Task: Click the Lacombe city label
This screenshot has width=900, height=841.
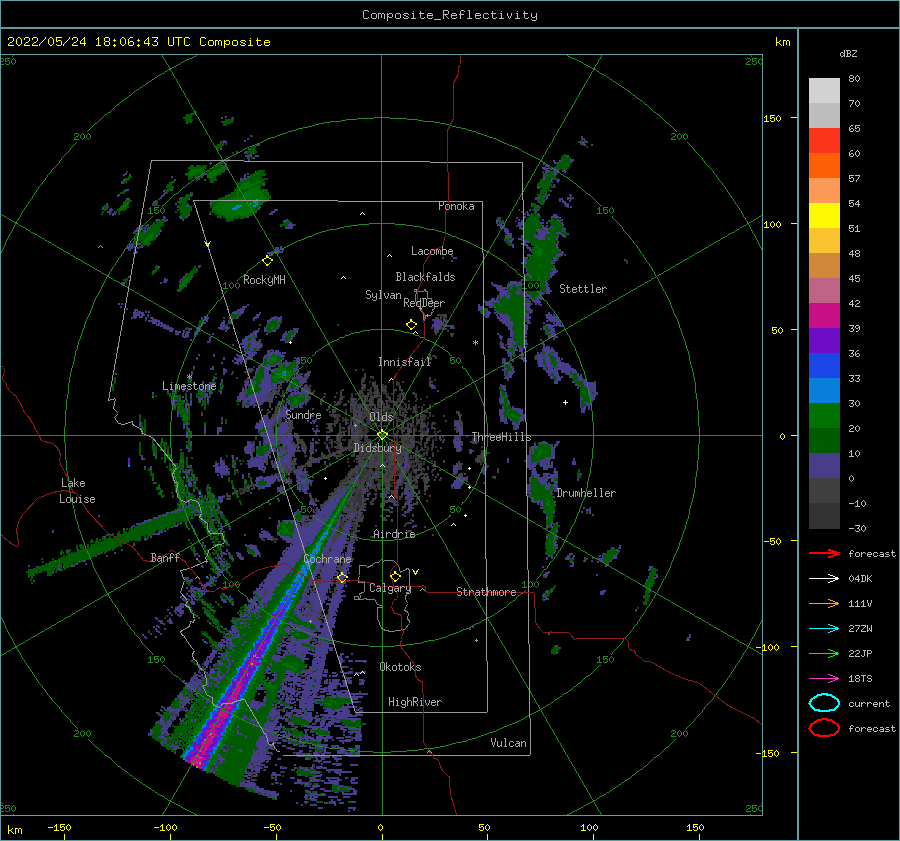Action: [432, 251]
